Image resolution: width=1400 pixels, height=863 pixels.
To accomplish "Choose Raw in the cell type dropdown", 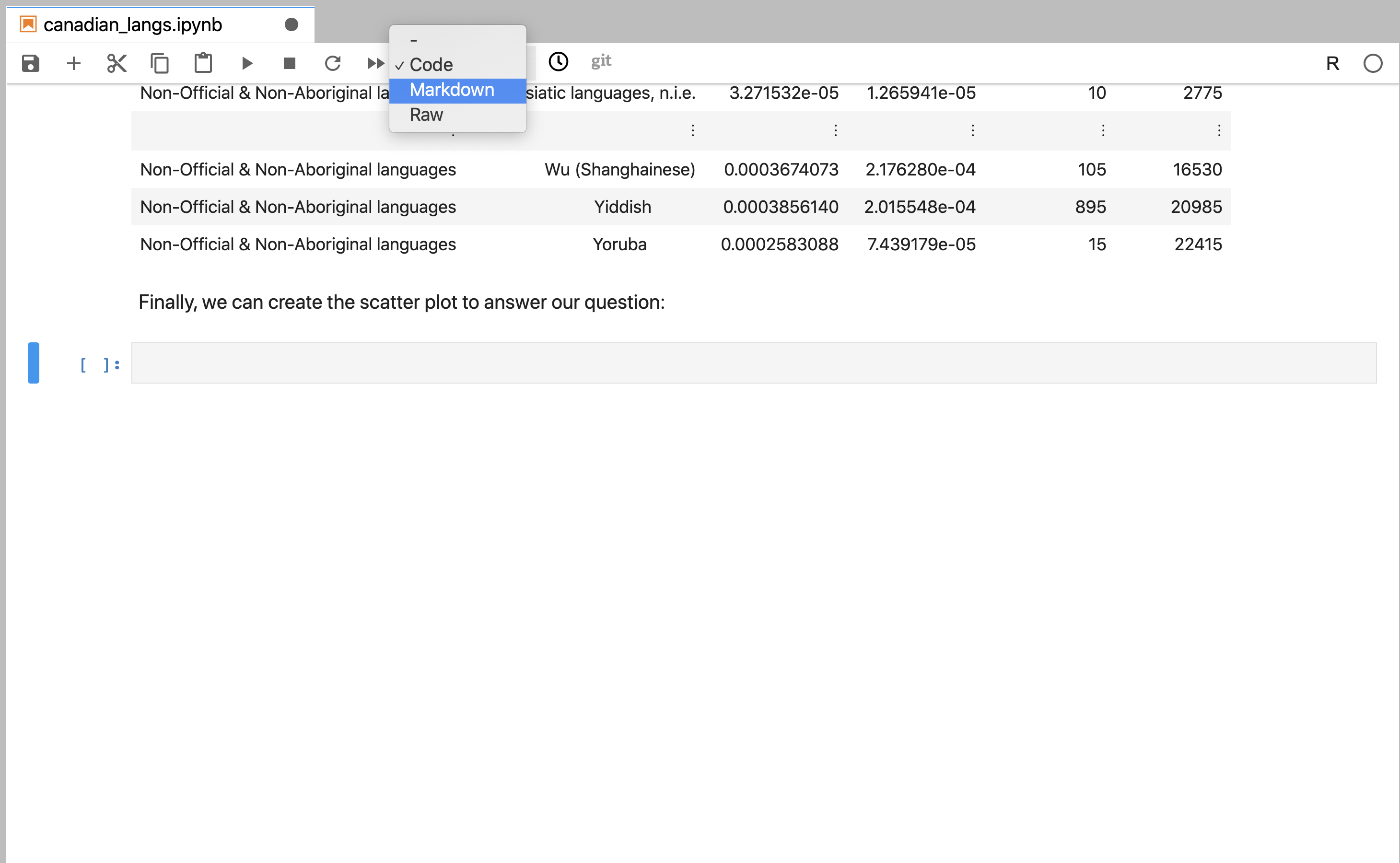I will (457, 115).
